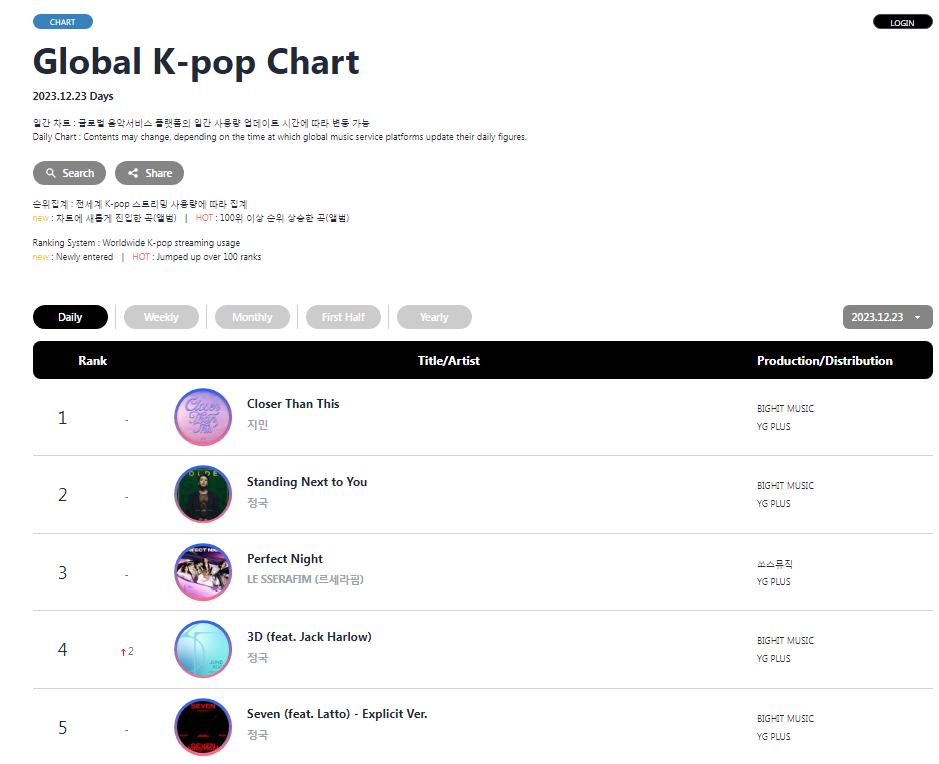Select the Monthly chart tab
Screen dimensions: 939x764
(x=252, y=317)
